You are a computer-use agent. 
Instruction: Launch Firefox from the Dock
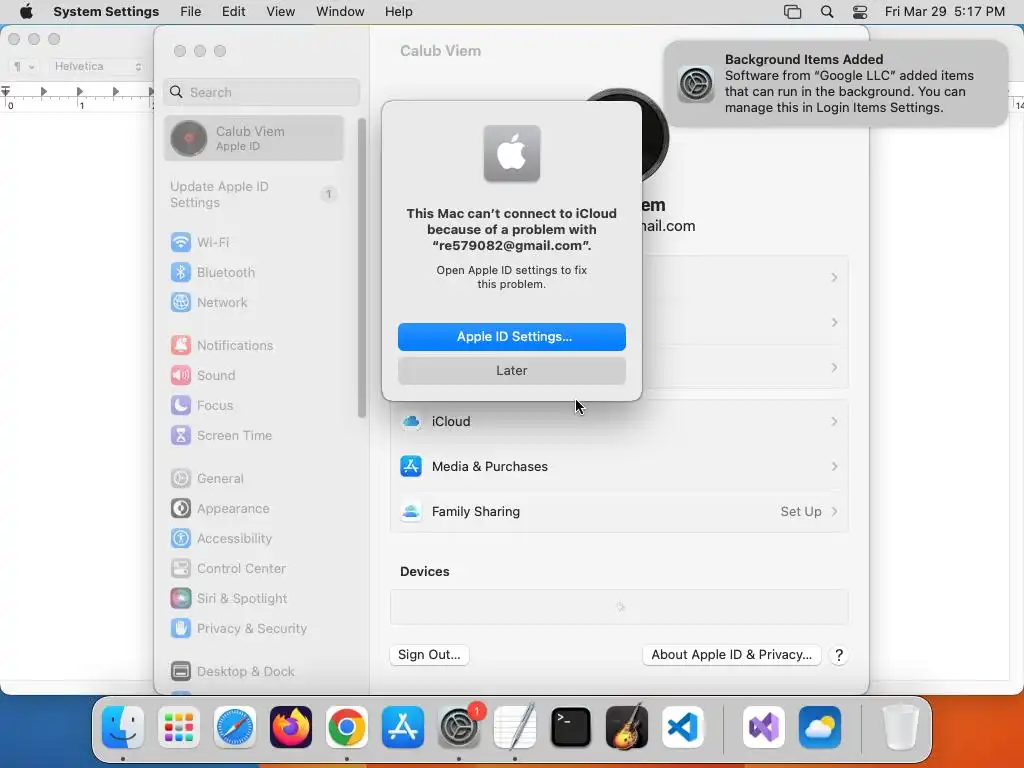pyautogui.click(x=291, y=728)
